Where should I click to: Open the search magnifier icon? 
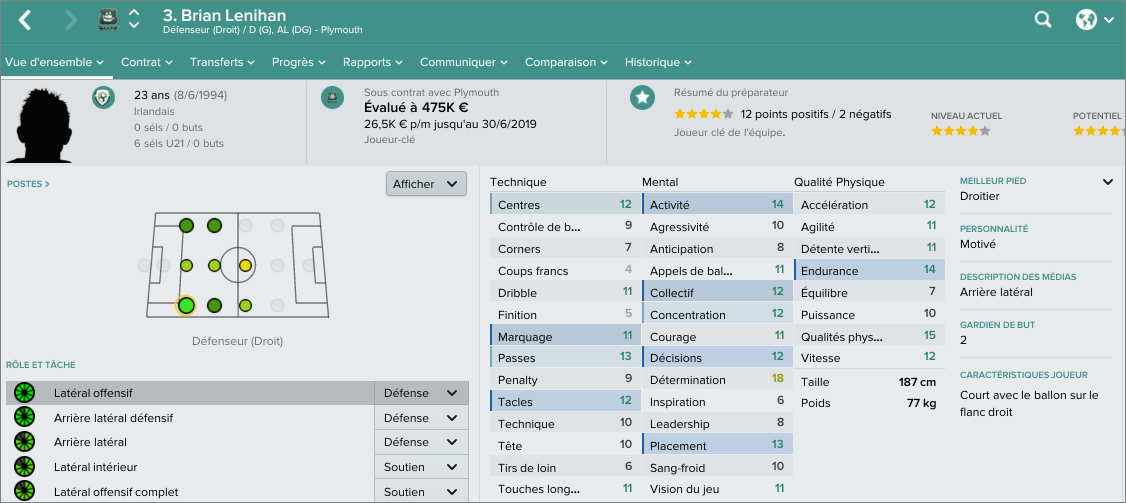click(1043, 19)
